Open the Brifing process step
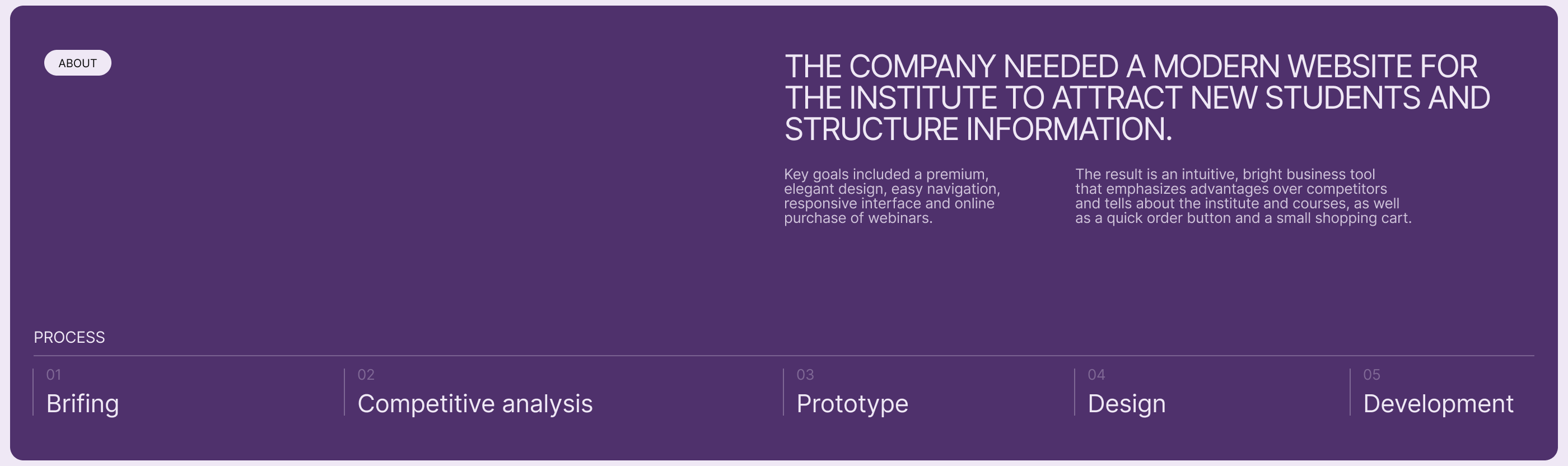Image resolution: width=1568 pixels, height=466 pixels. point(83,404)
